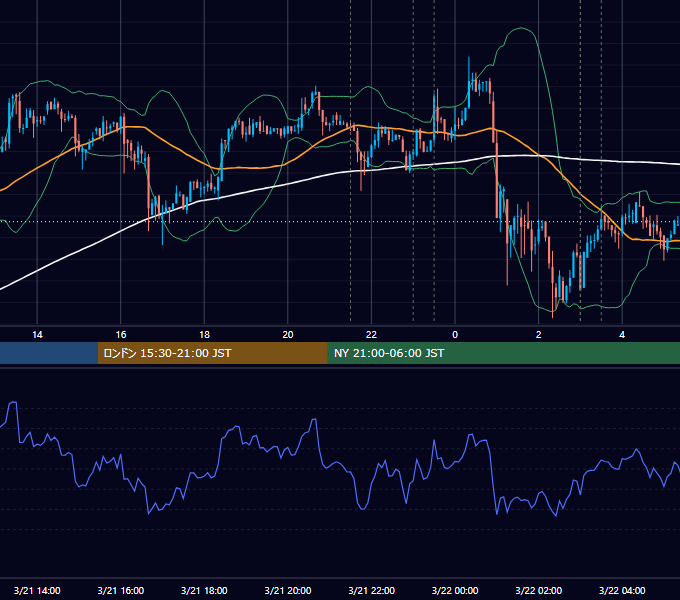The width and height of the screenshot is (680, 600).
Task: Click the hour label 4 on the price chart axis
Action: (622, 335)
